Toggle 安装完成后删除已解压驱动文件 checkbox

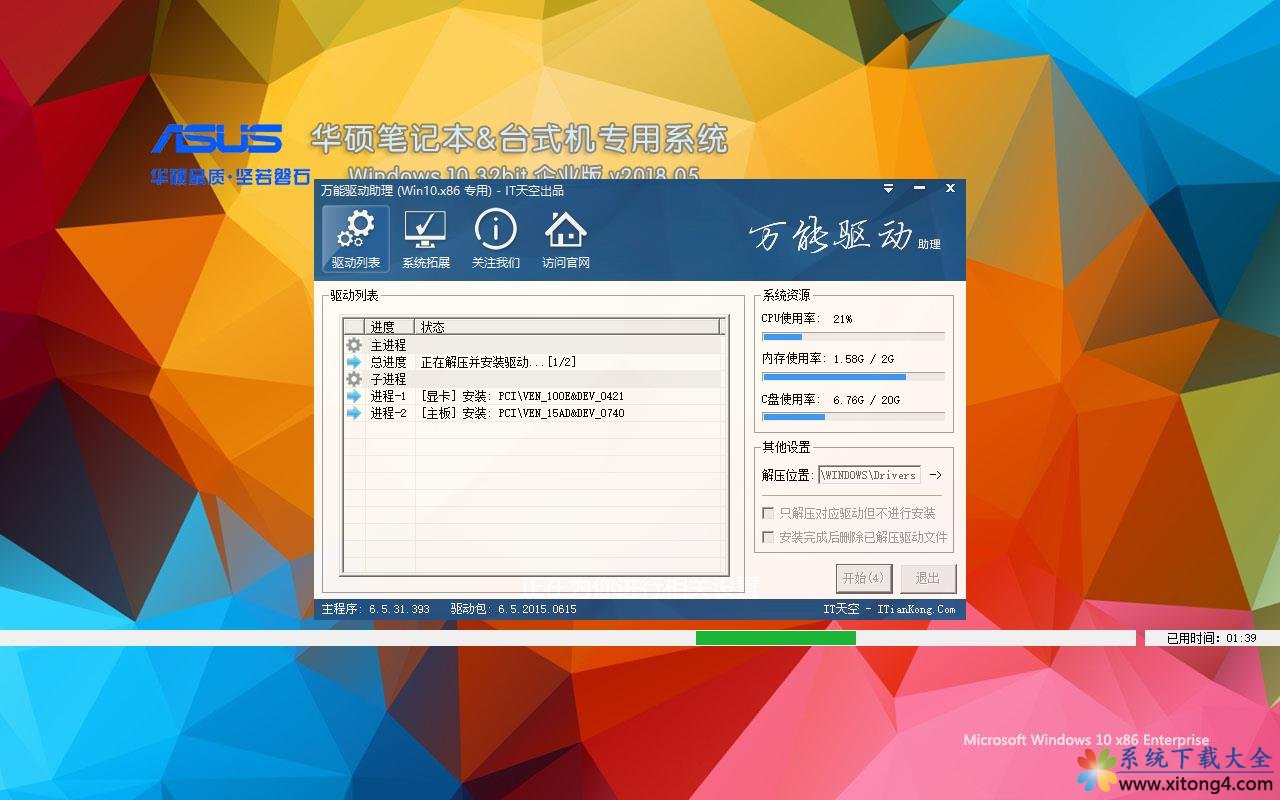pos(768,537)
